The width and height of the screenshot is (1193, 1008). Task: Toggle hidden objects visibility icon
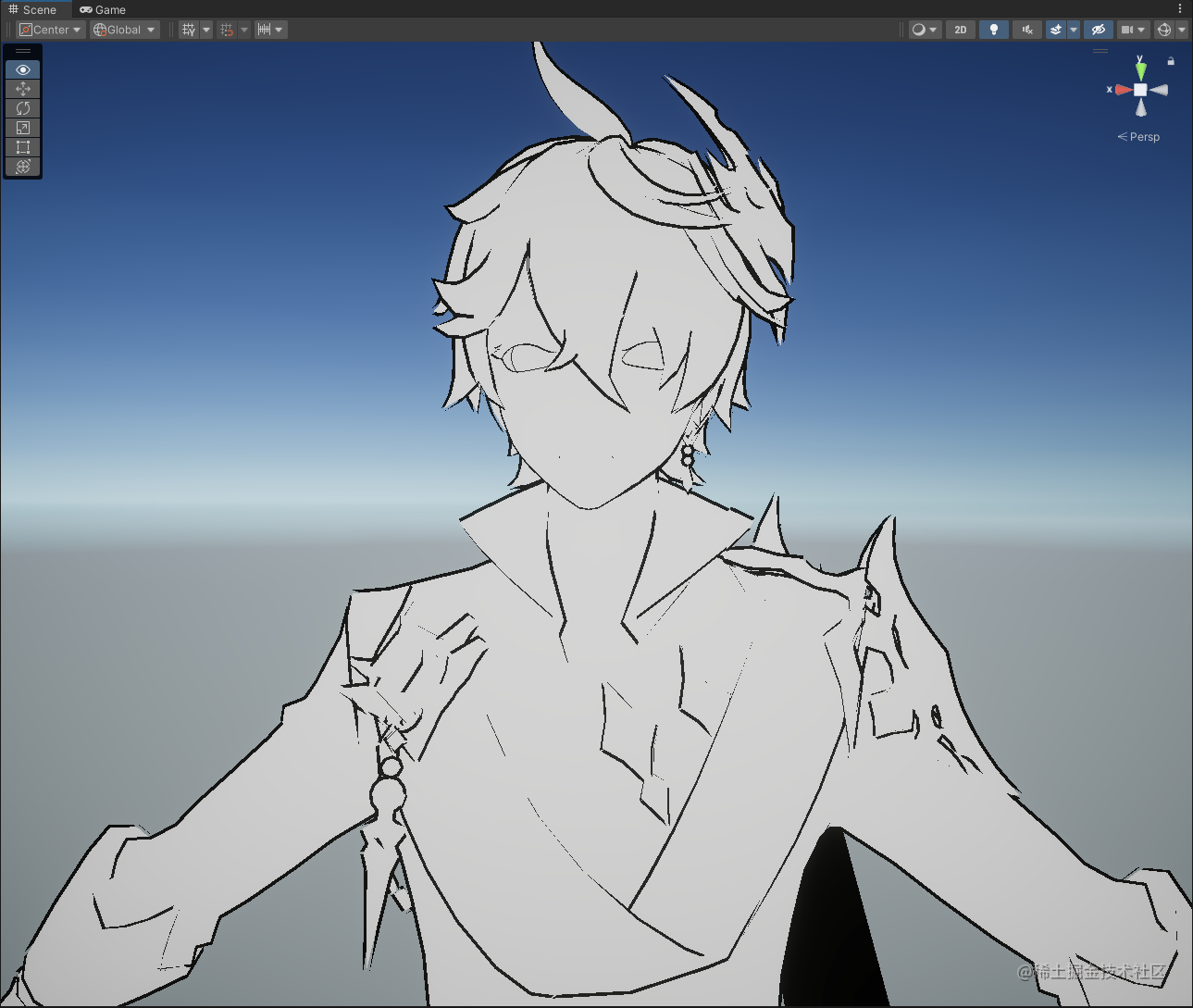[x=1099, y=30]
